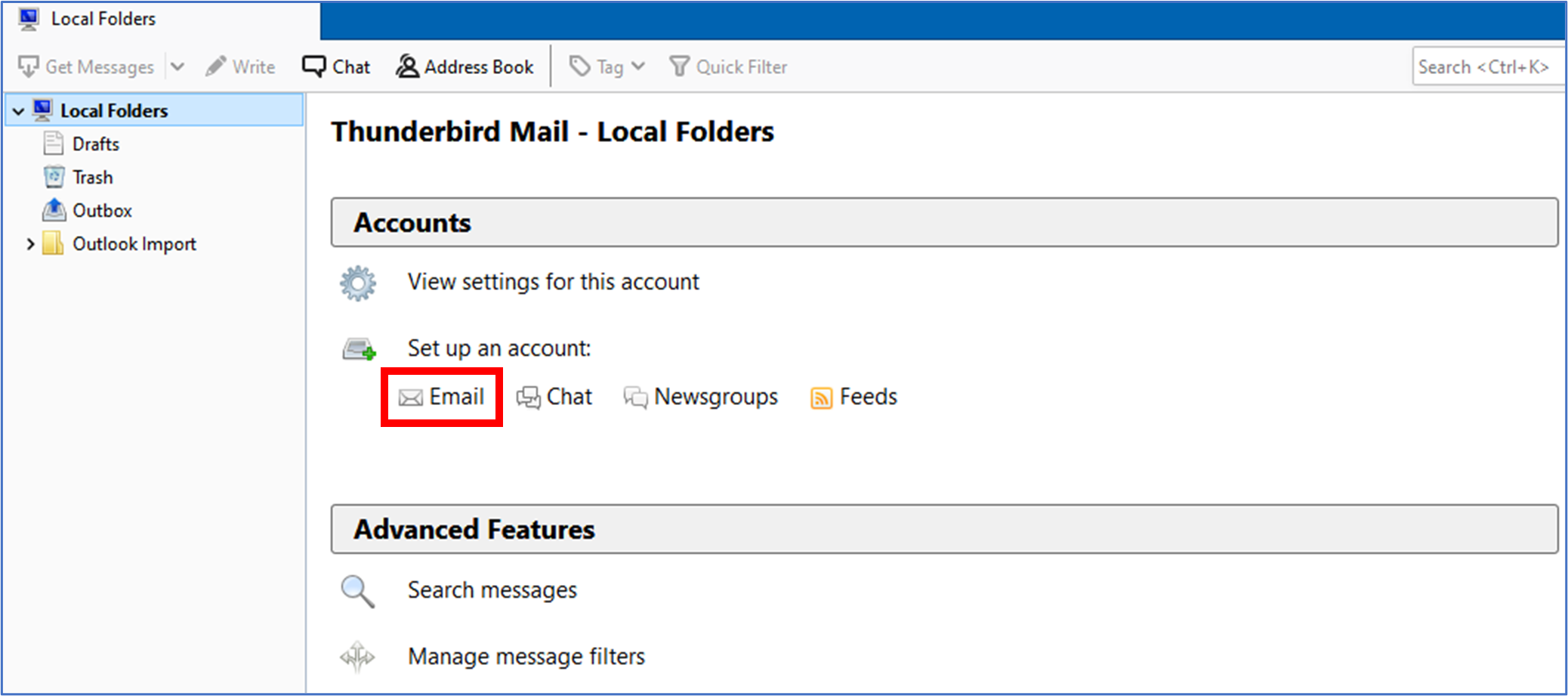Open the Get Messages dropdown arrow
Screen dimensions: 1568x696
(x=177, y=67)
